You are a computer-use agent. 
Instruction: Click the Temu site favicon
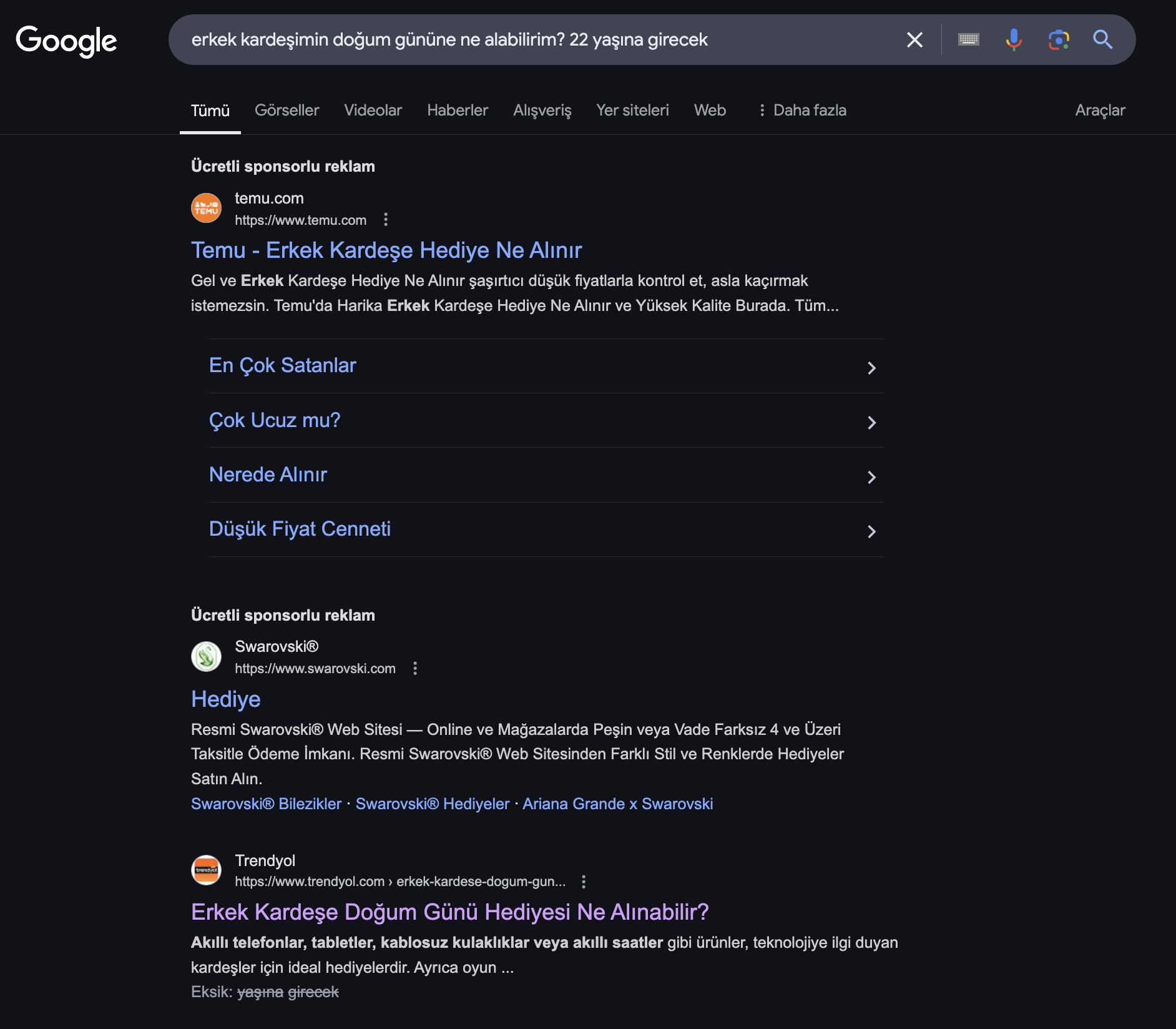click(206, 209)
